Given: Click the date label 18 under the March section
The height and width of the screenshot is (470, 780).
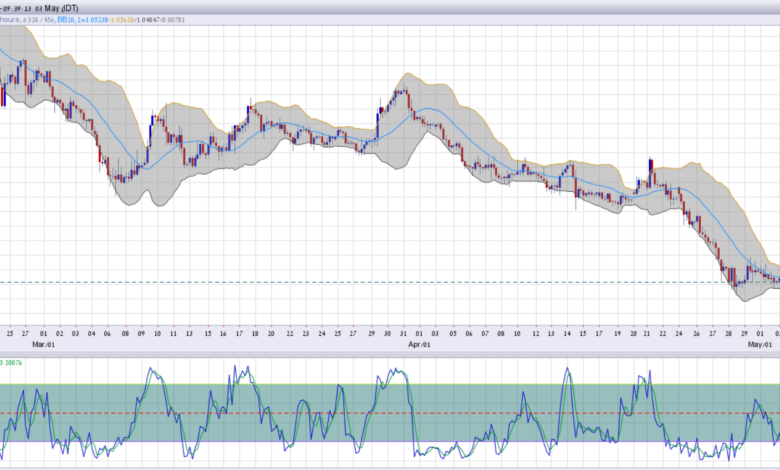Looking at the screenshot, I should pyautogui.click(x=255, y=334).
